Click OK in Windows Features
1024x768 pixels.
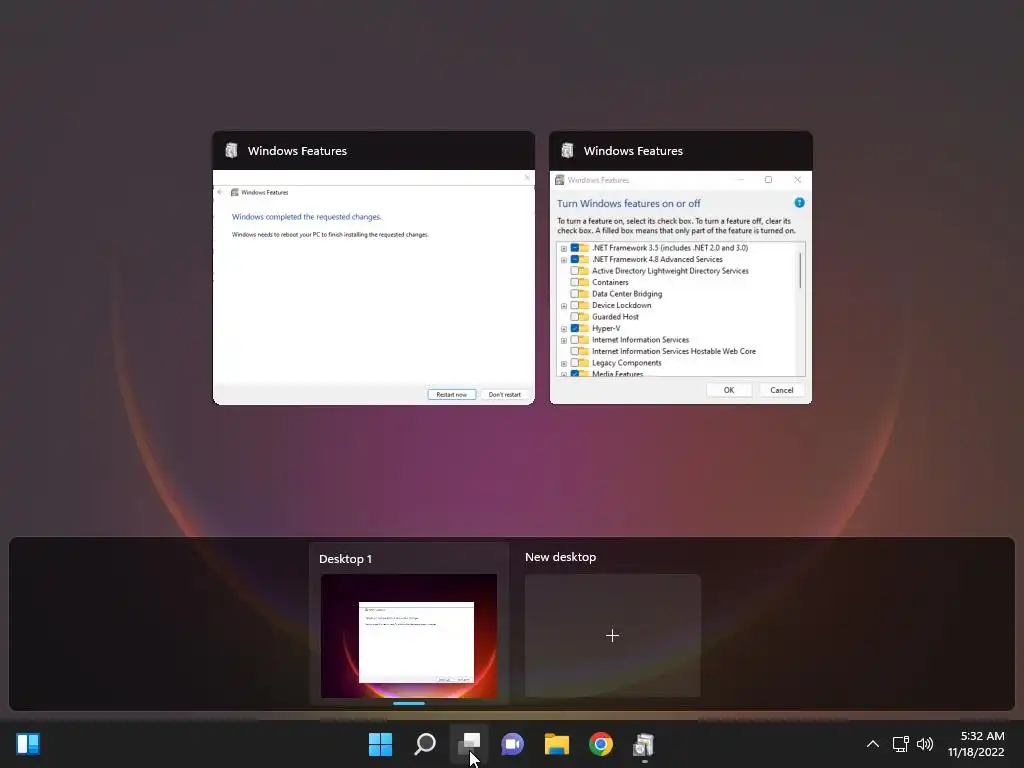tap(729, 390)
